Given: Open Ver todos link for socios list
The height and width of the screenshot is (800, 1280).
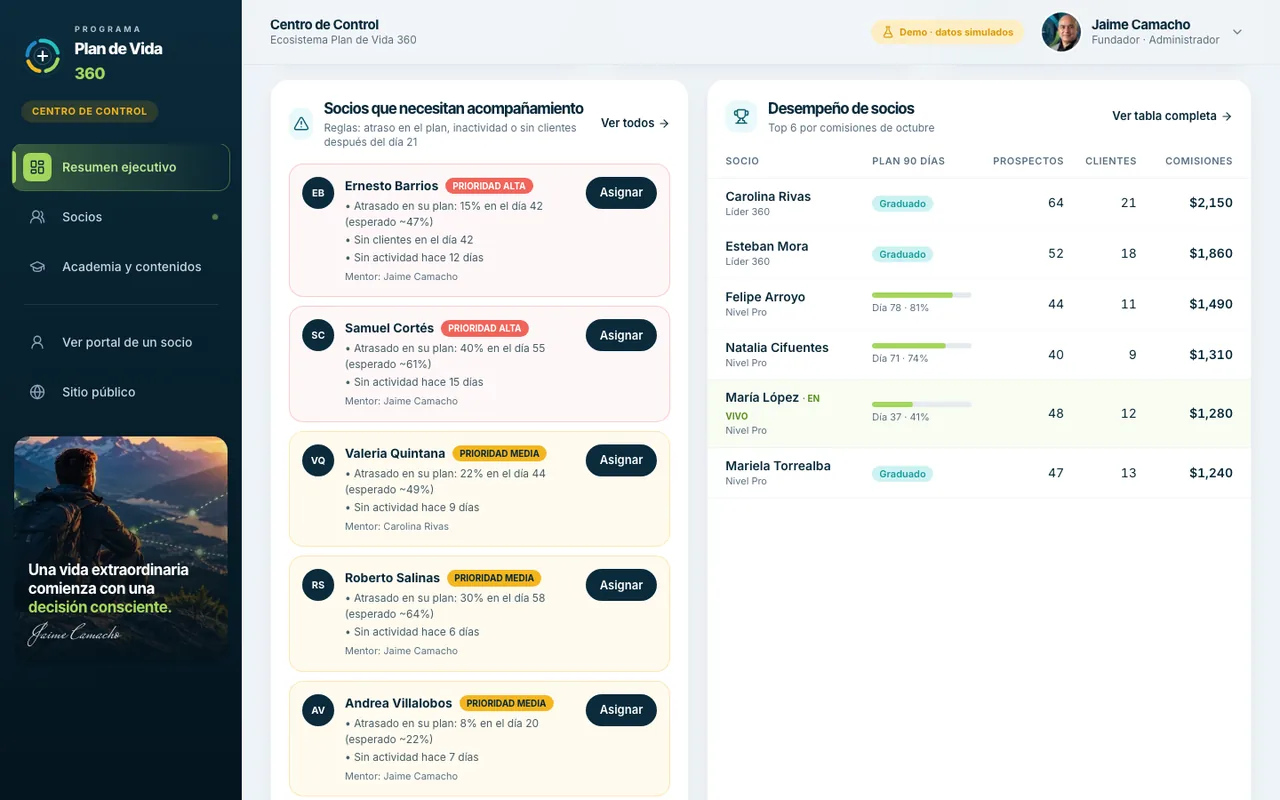Looking at the screenshot, I should click(x=635, y=123).
